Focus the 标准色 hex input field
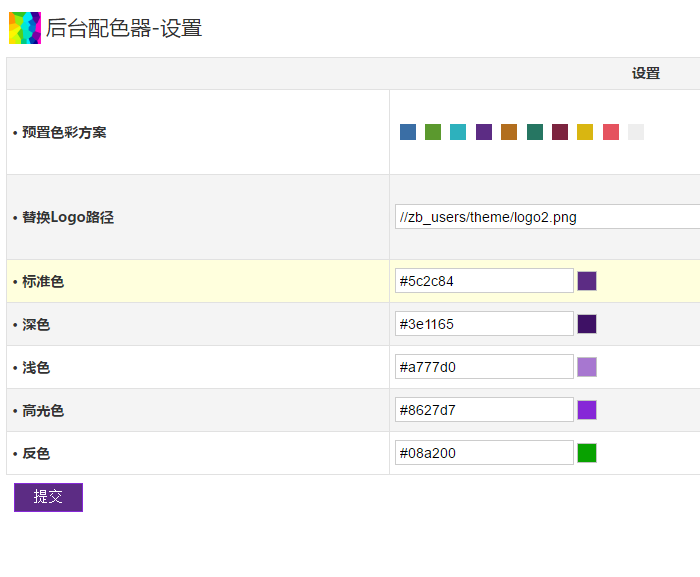 click(484, 281)
